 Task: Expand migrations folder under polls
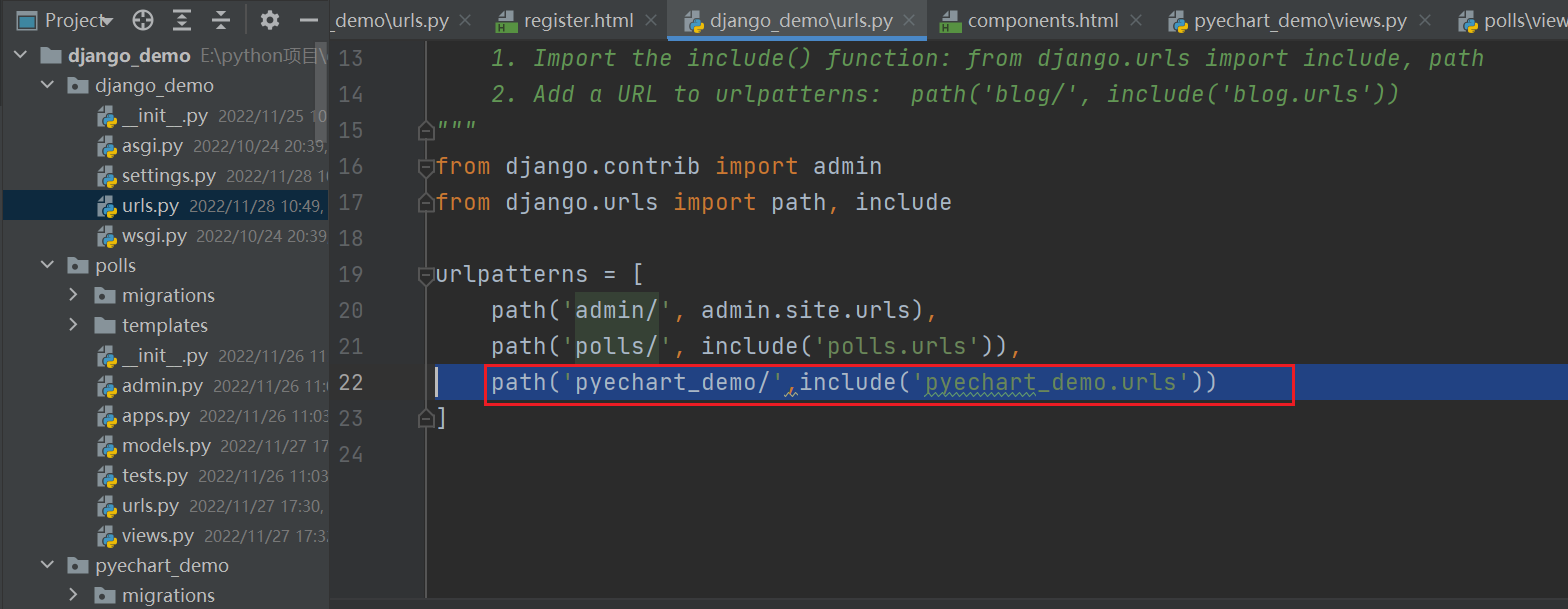click(73, 296)
